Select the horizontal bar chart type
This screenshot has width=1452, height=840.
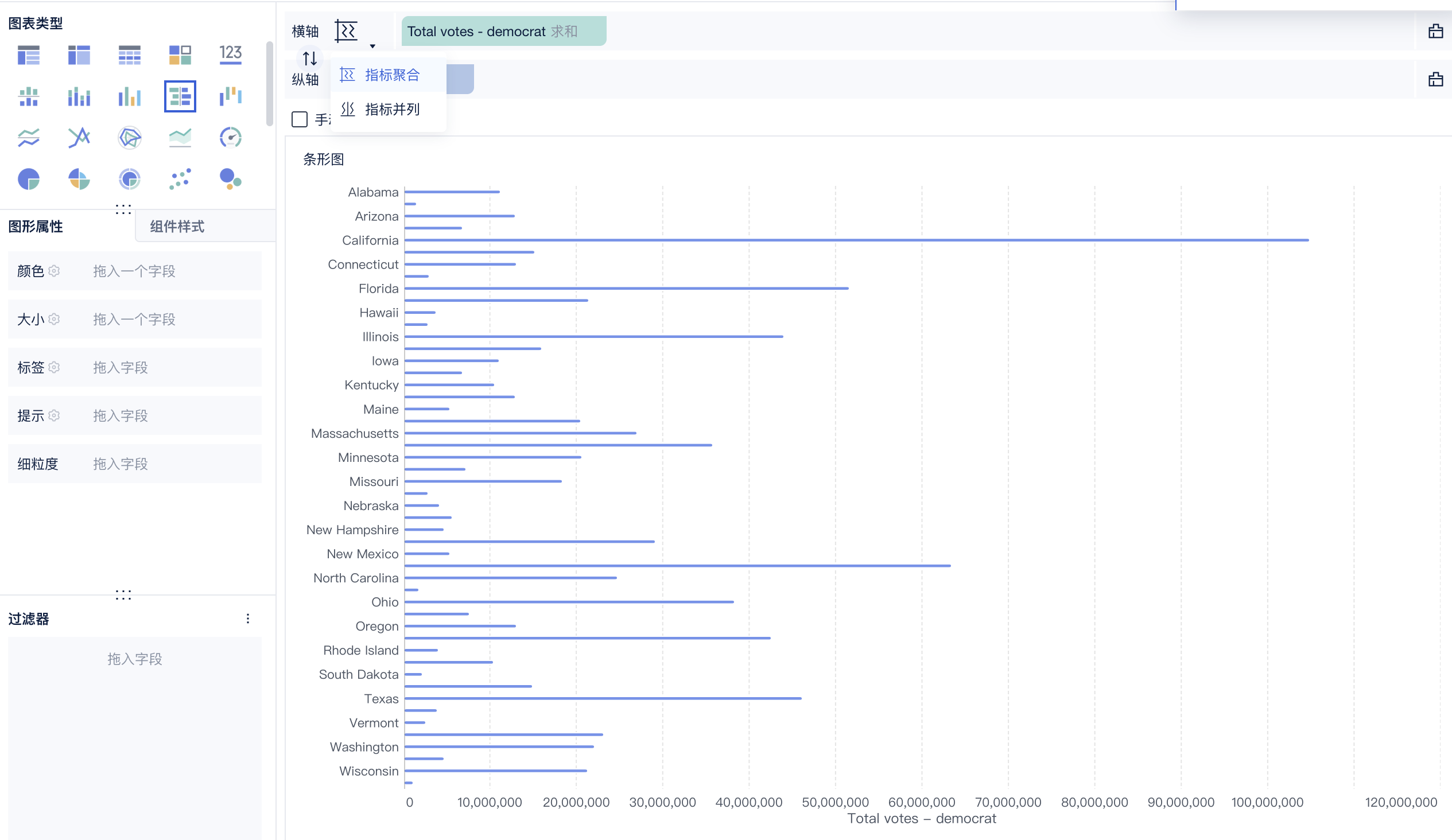point(180,96)
